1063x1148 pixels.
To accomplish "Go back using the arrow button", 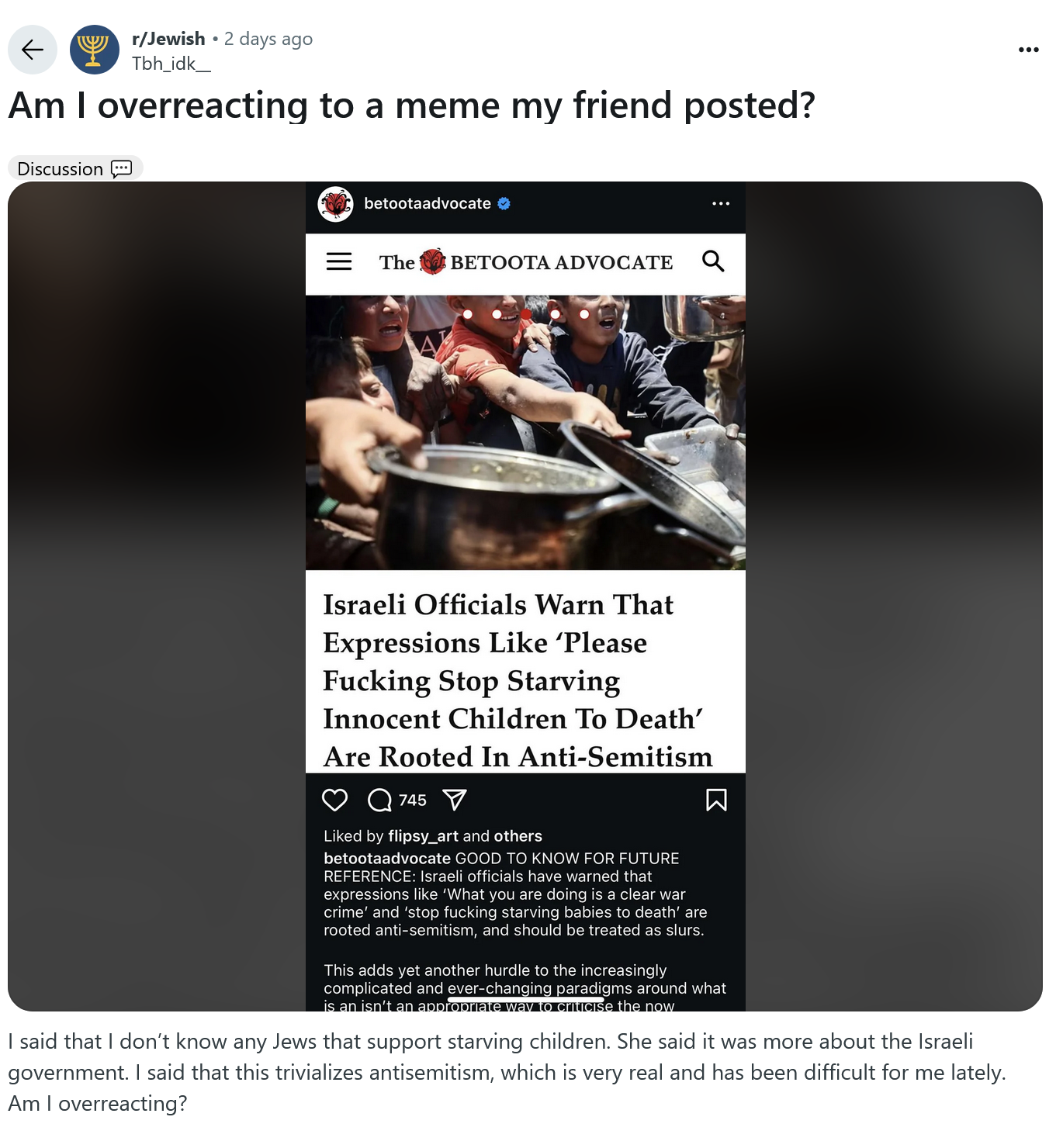I will [x=33, y=50].
